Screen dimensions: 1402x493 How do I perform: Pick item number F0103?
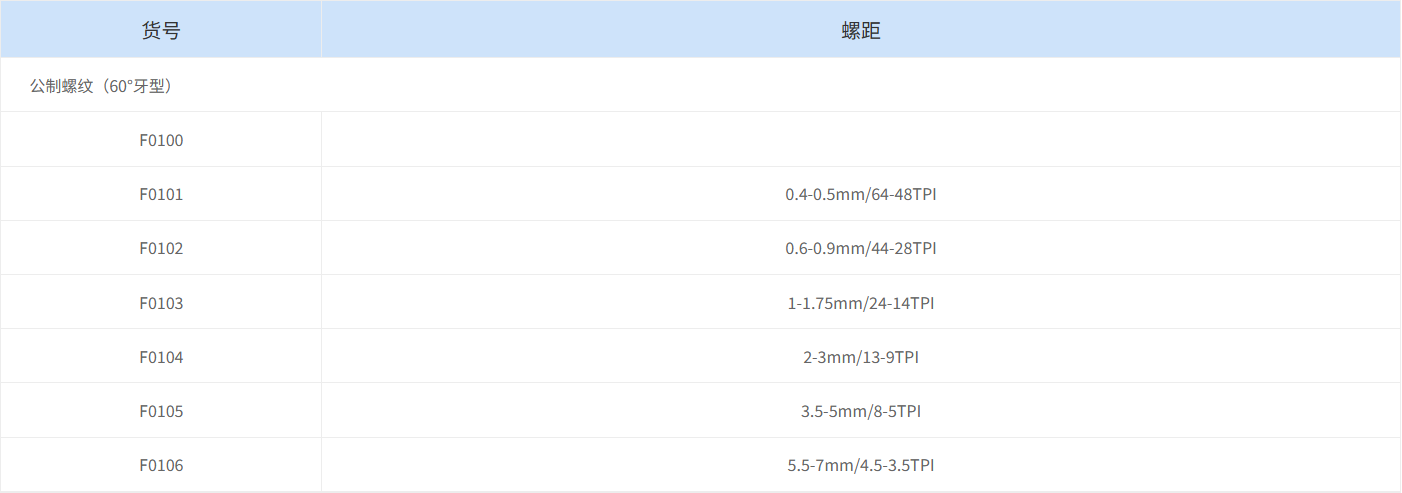tap(161, 303)
